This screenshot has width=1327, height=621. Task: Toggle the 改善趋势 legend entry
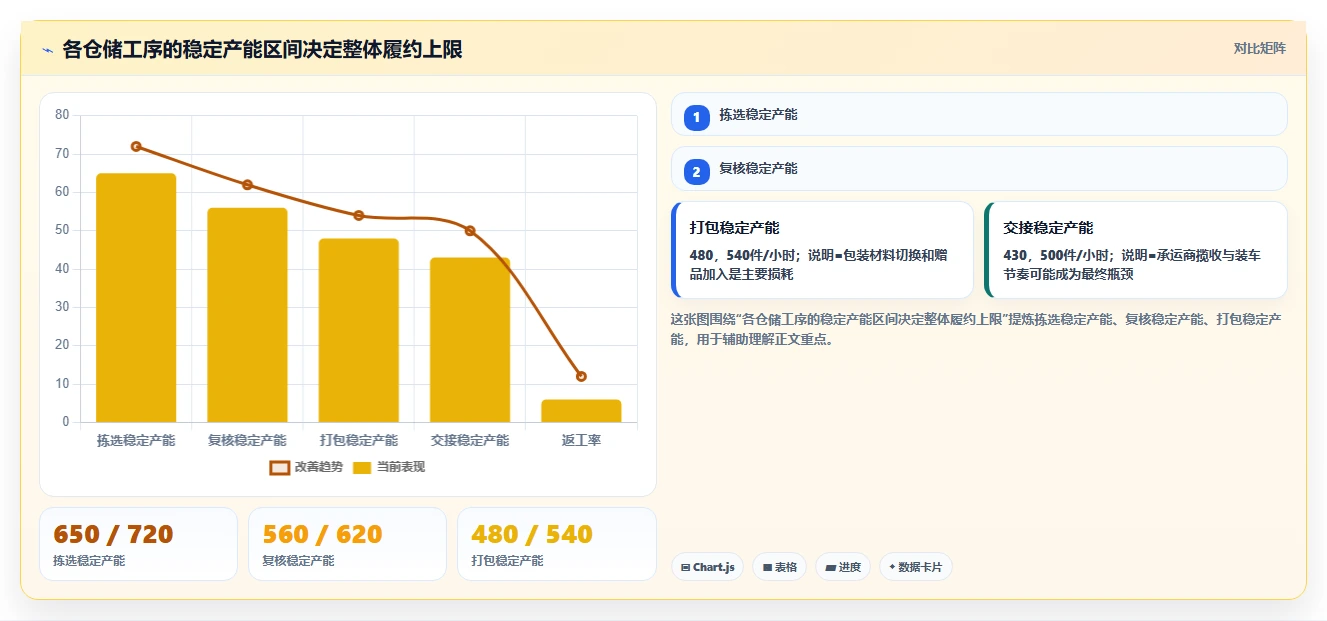click(x=306, y=467)
